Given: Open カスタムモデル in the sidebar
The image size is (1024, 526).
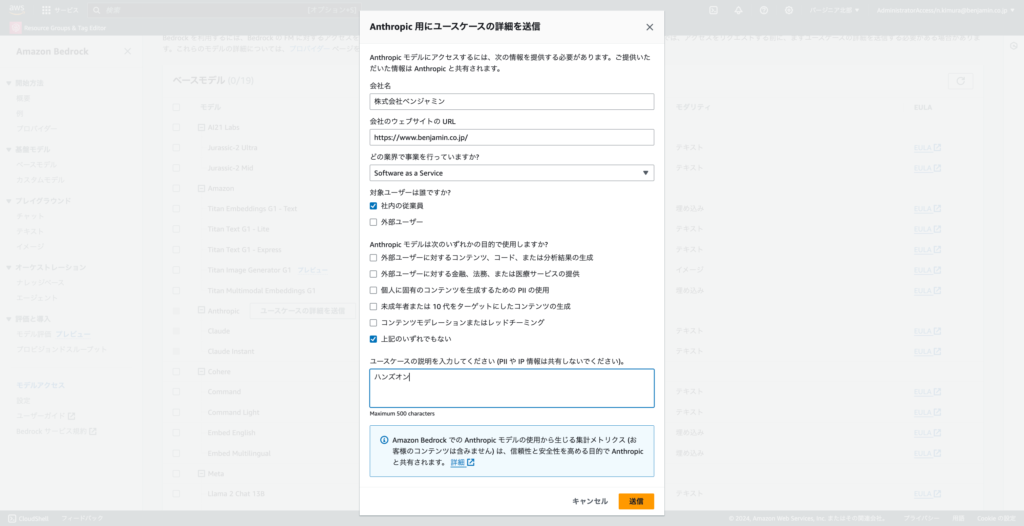Looking at the screenshot, I should click(x=40, y=180).
